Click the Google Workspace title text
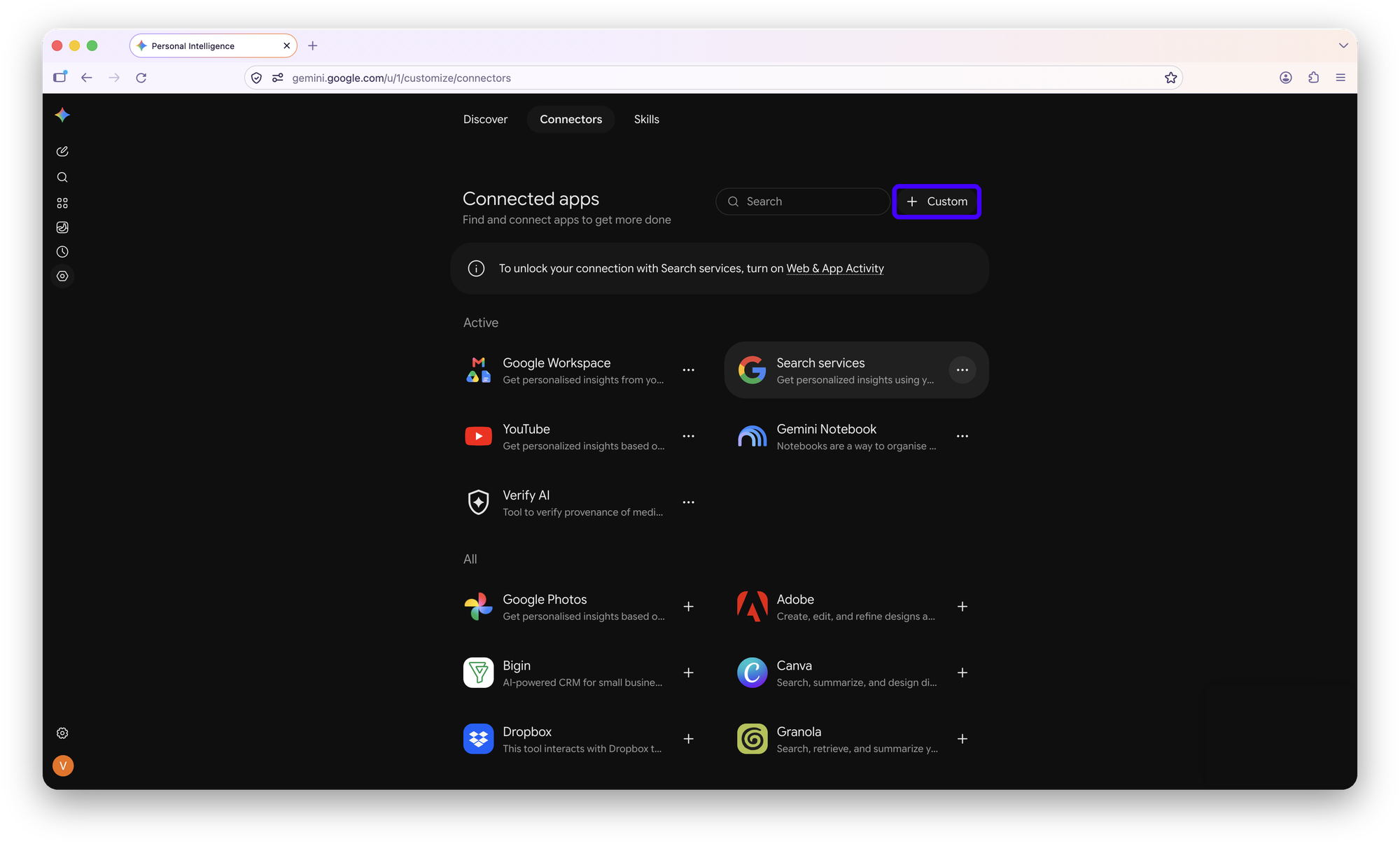The width and height of the screenshot is (1400, 846). (556, 363)
